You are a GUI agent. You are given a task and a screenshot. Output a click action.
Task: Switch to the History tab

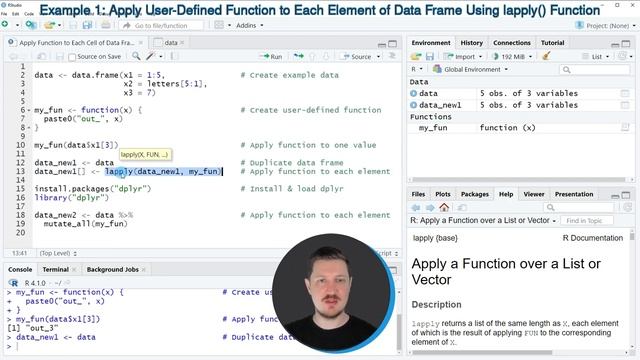pyautogui.click(x=471, y=43)
